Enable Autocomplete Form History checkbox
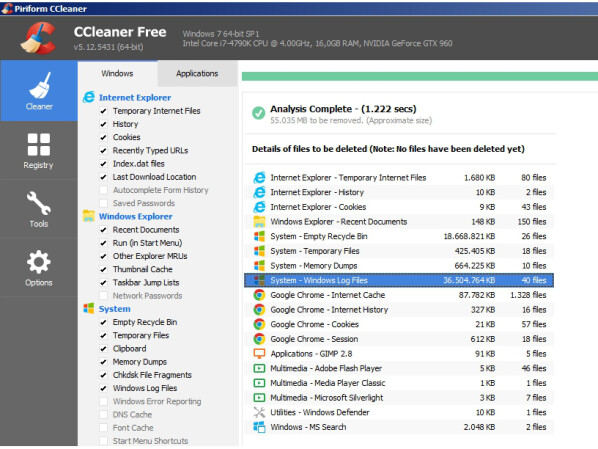598x449 pixels. click(x=103, y=190)
